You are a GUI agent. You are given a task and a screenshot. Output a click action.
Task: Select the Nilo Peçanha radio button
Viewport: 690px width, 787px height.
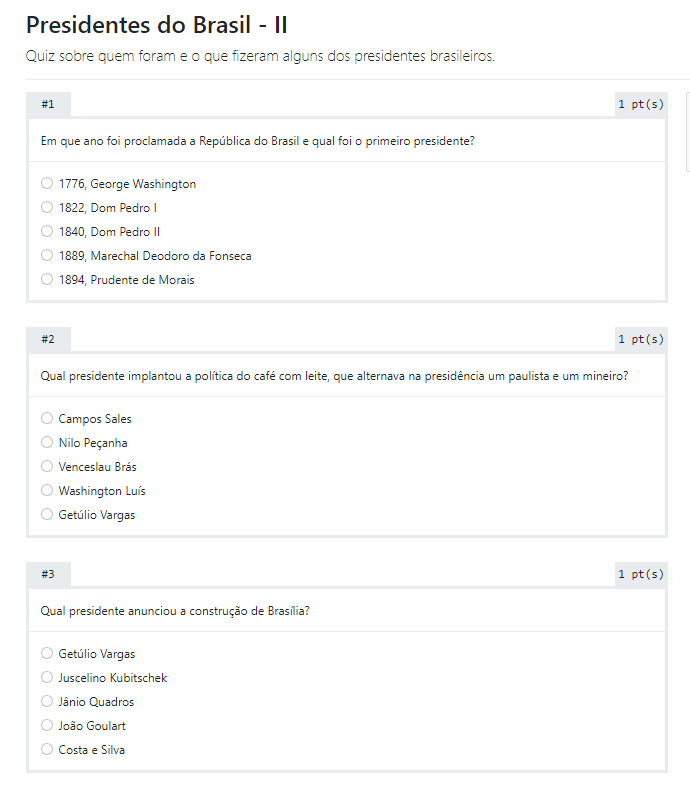47,442
